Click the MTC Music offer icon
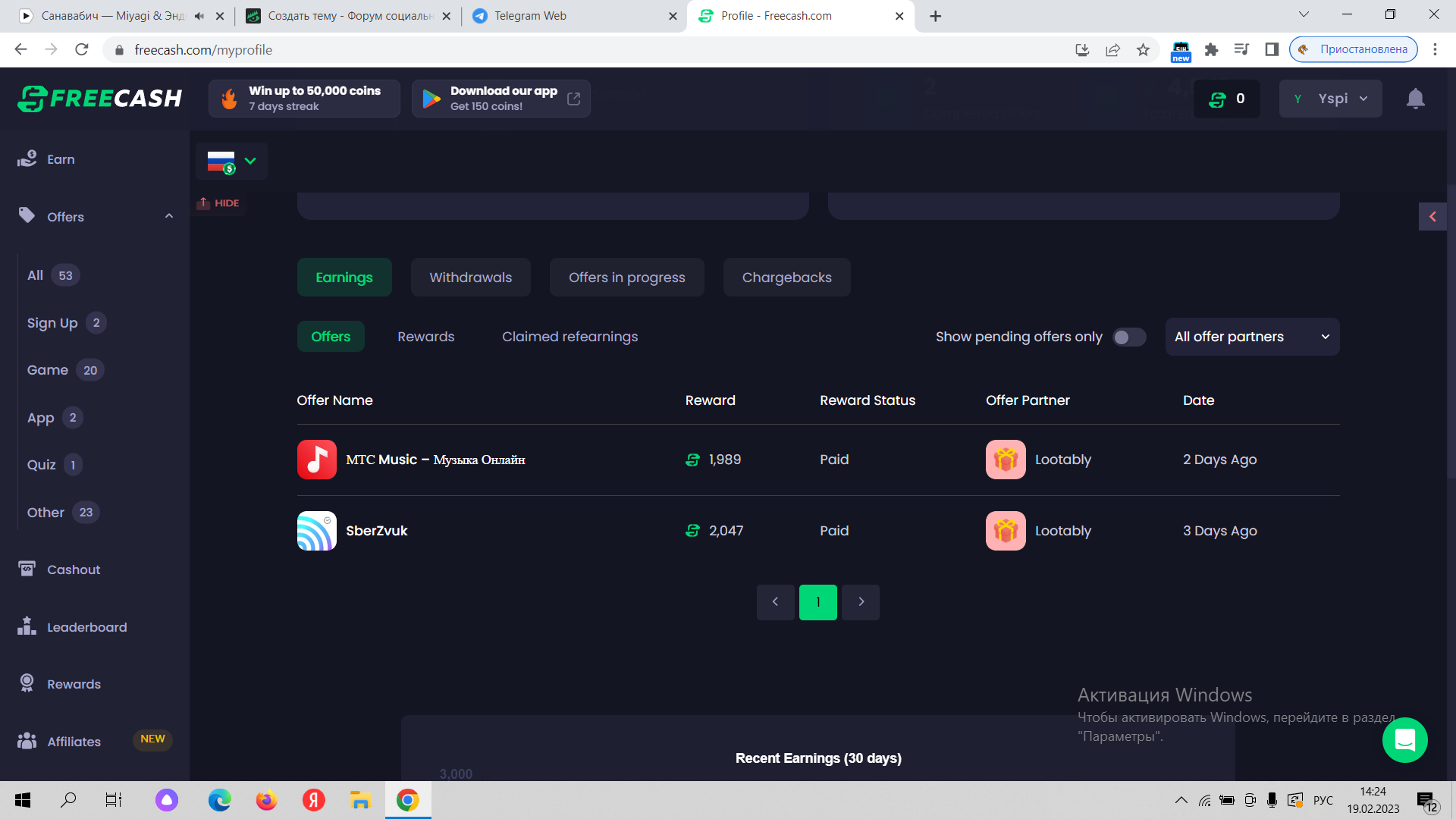 316,460
